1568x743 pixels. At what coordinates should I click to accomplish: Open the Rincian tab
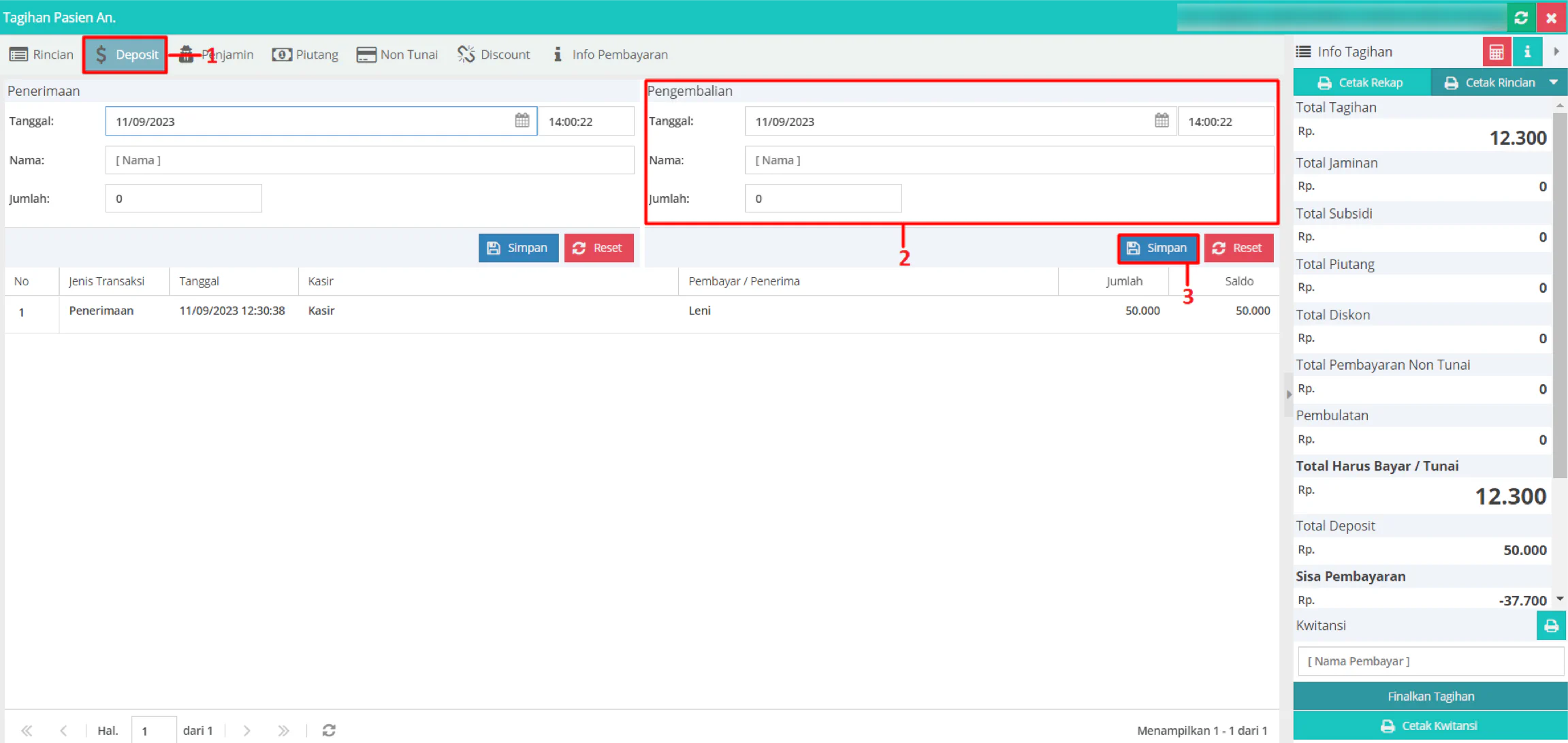click(x=42, y=54)
